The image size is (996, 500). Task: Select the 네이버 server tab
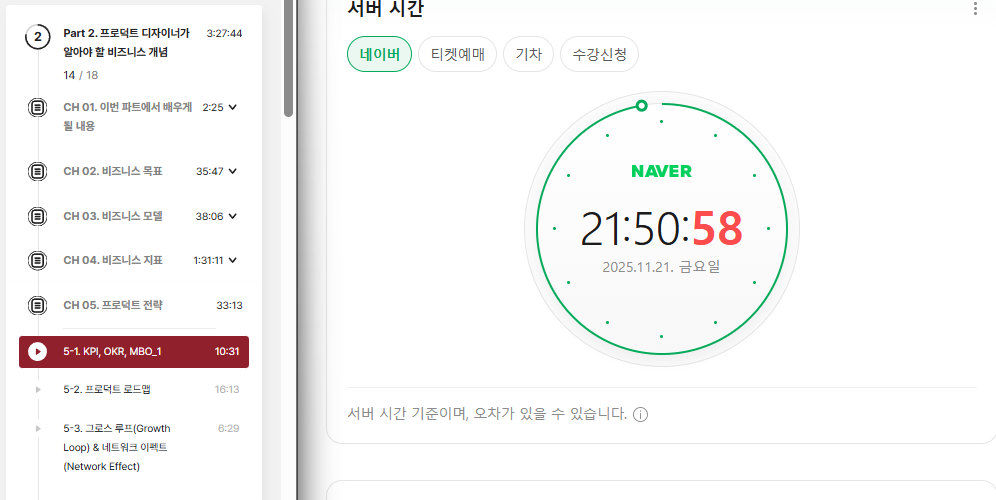[379, 54]
